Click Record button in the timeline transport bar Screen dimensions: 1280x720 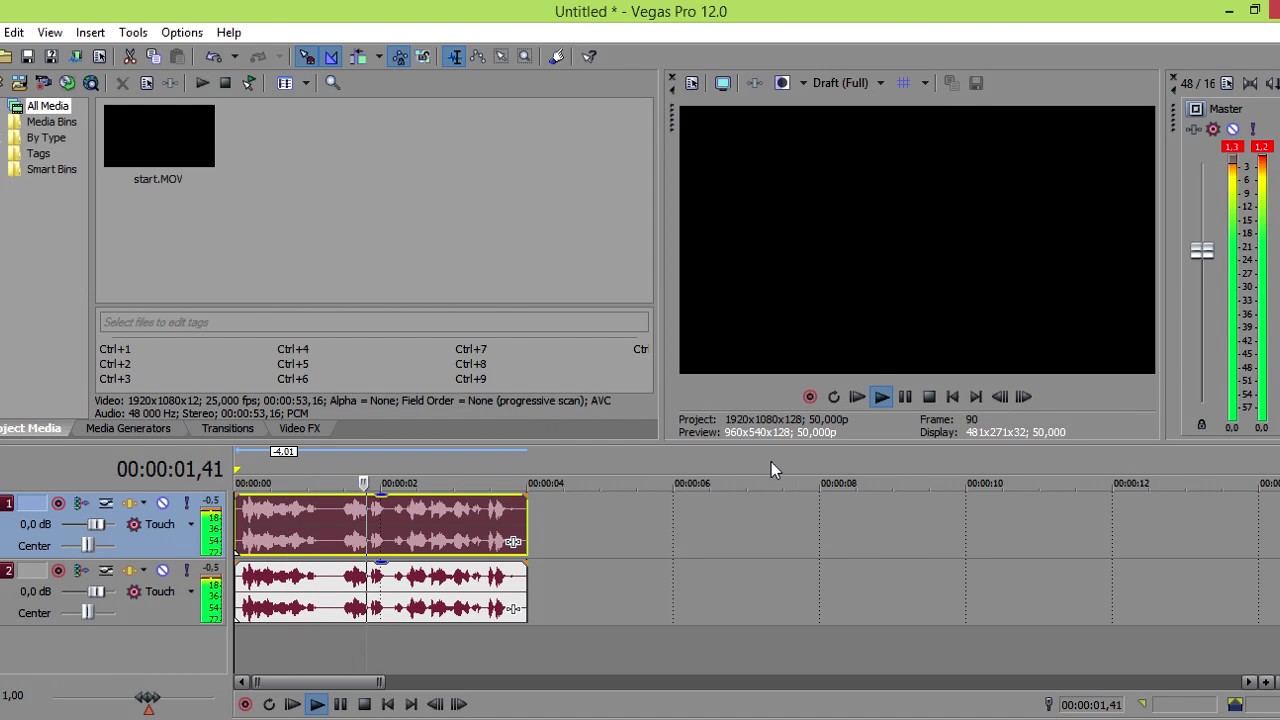coord(245,705)
